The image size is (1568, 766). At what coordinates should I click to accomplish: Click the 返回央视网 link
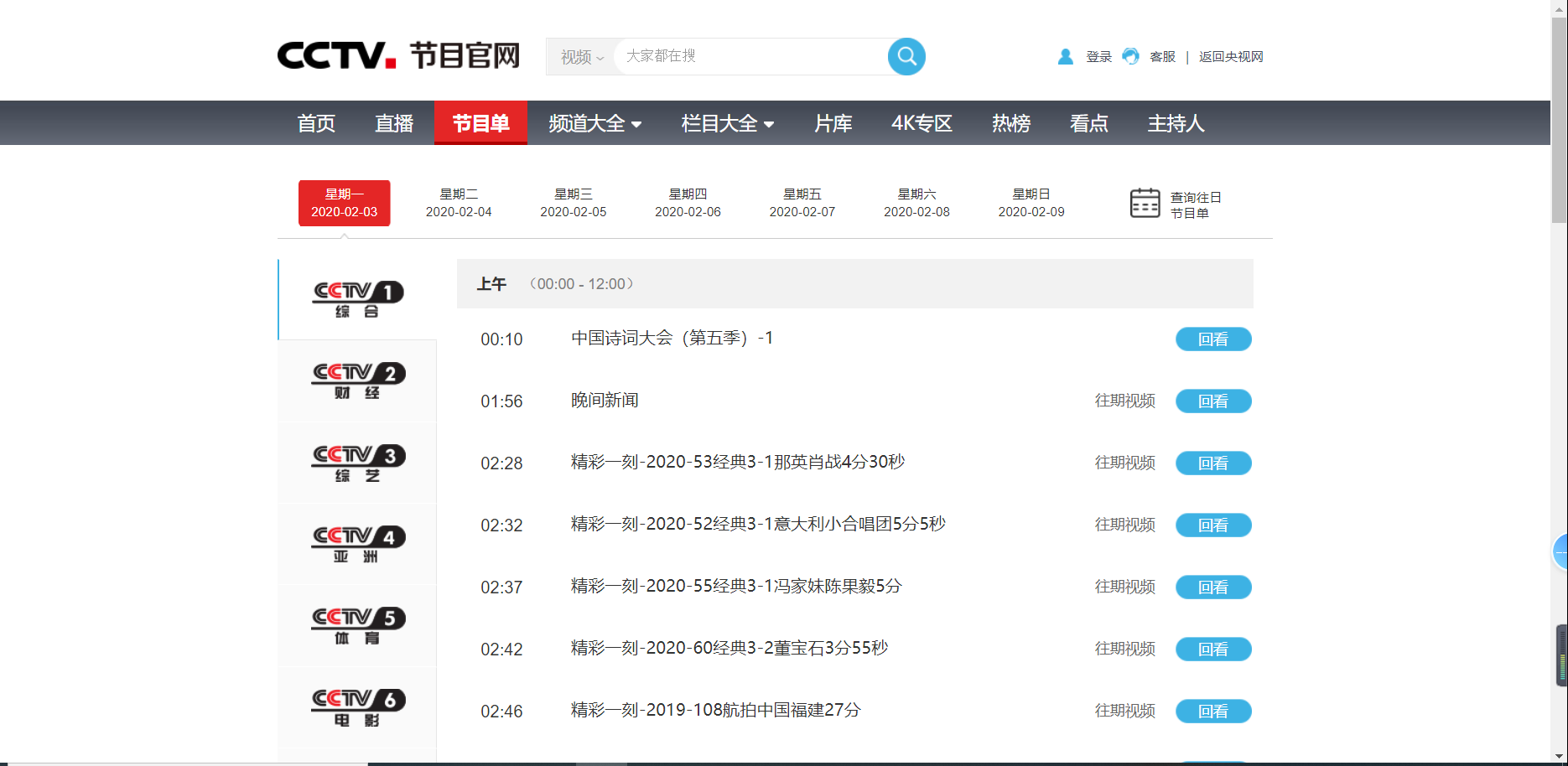click(1231, 57)
